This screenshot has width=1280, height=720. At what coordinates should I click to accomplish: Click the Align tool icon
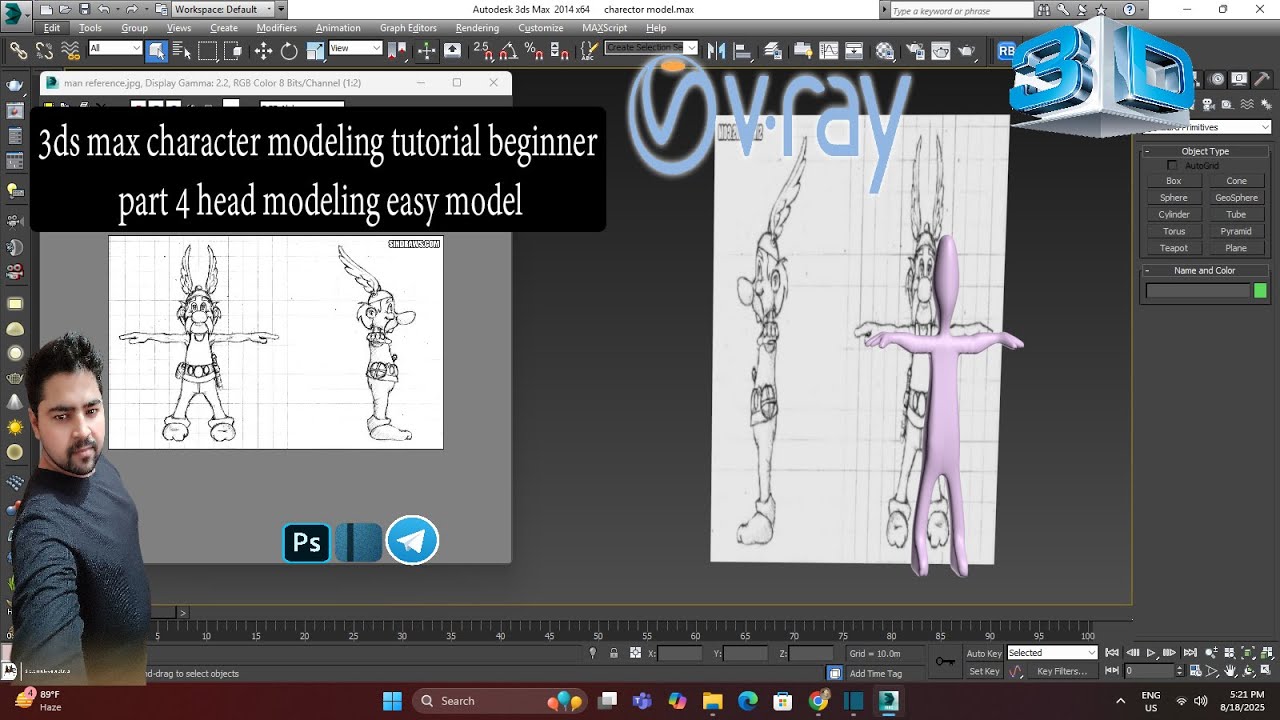[x=742, y=50]
